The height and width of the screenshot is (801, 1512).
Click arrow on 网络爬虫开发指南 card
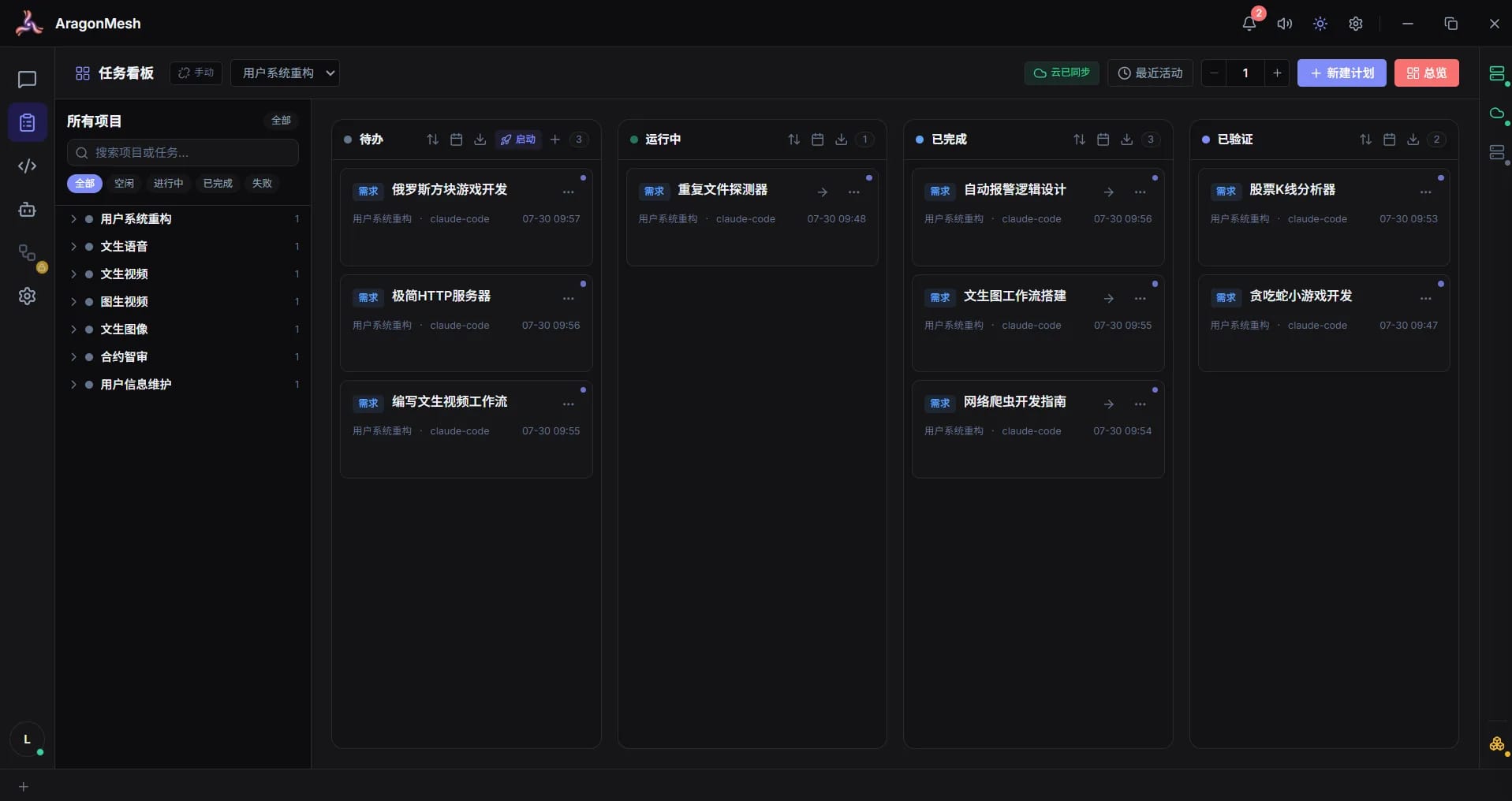[x=1108, y=404]
